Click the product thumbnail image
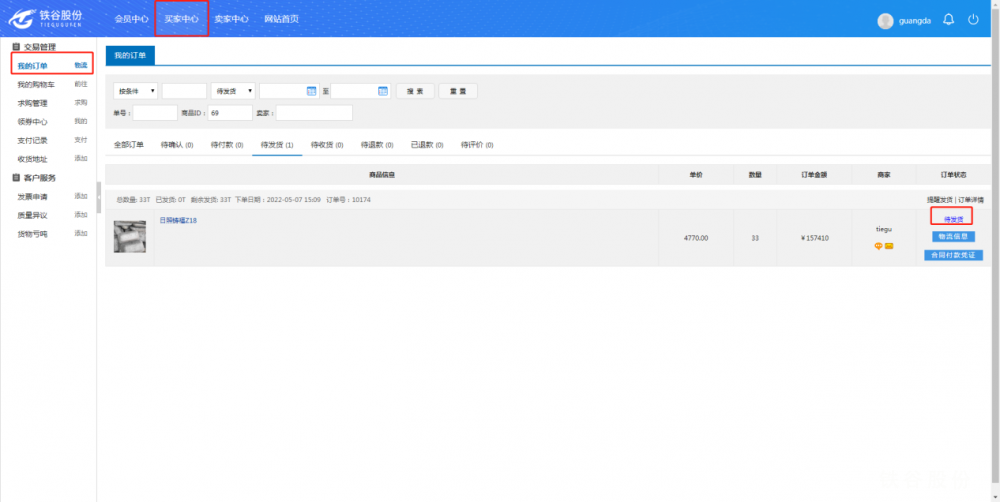The width and height of the screenshot is (1000, 502). 129,237
